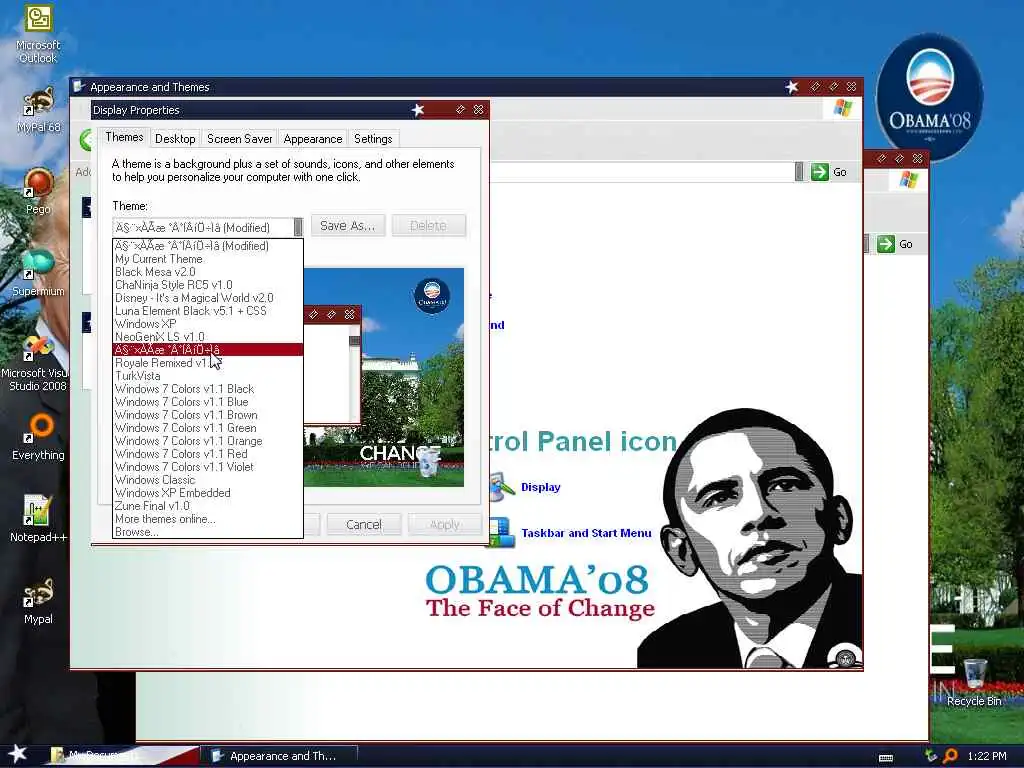The image size is (1024, 768).
Task: Pick Windows 7 Colors v1.1 Red
Action: tap(208, 454)
